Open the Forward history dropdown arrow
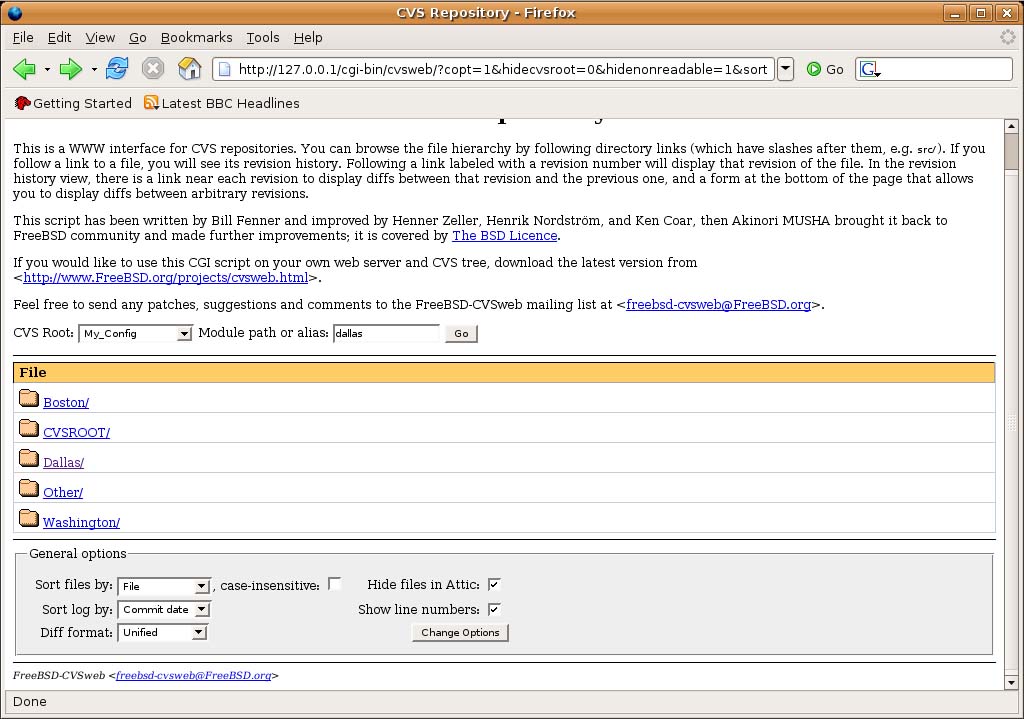Screen dimensions: 1024x719 (94, 69)
